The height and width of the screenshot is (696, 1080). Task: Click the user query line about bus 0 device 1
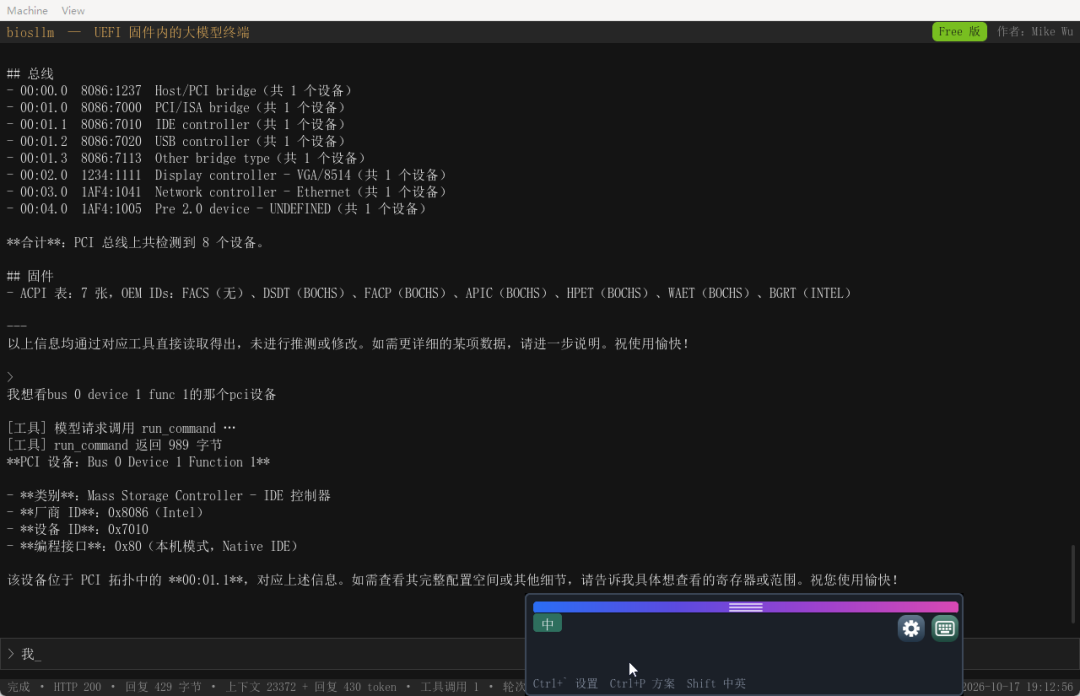tap(142, 395)
